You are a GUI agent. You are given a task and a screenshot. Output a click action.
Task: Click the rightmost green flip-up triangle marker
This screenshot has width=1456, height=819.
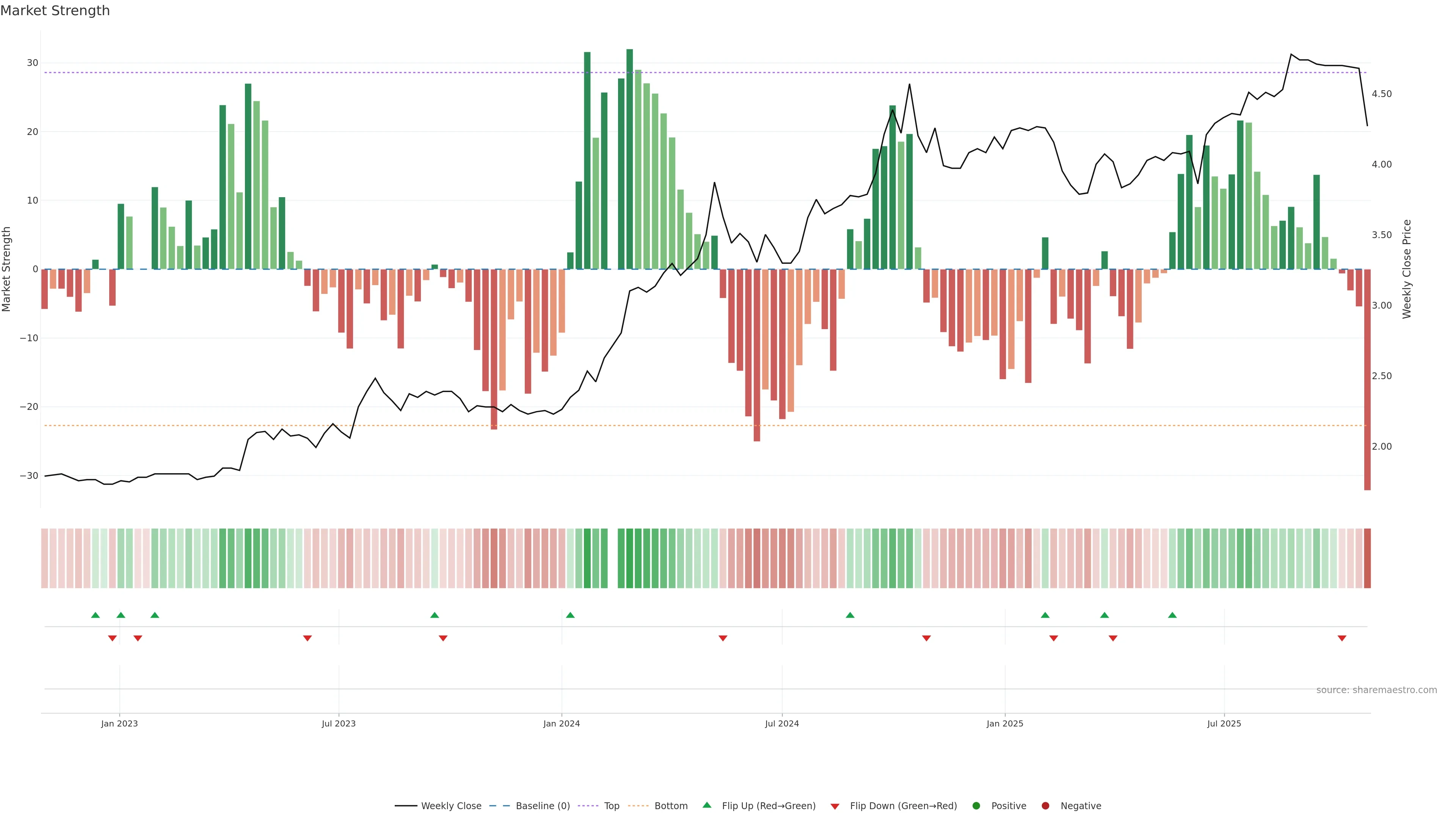(1172, 615)
